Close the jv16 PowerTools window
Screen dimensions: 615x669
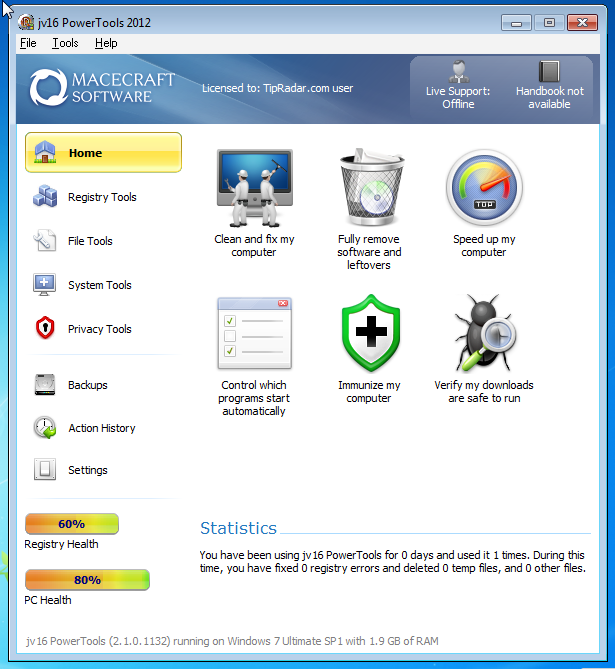point(582,23)
